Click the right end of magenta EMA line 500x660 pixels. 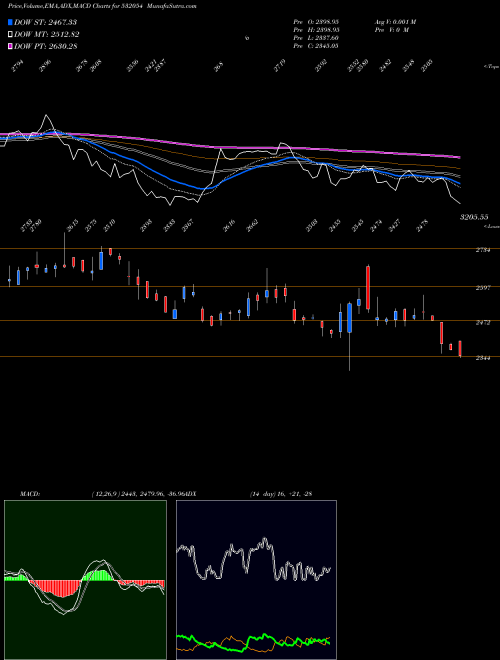tap(459, 157)
